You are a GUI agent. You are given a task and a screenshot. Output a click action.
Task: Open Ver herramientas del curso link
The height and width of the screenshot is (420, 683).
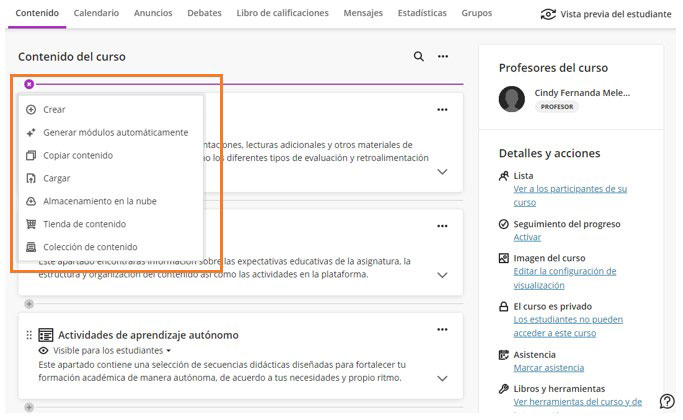point(578,402)
